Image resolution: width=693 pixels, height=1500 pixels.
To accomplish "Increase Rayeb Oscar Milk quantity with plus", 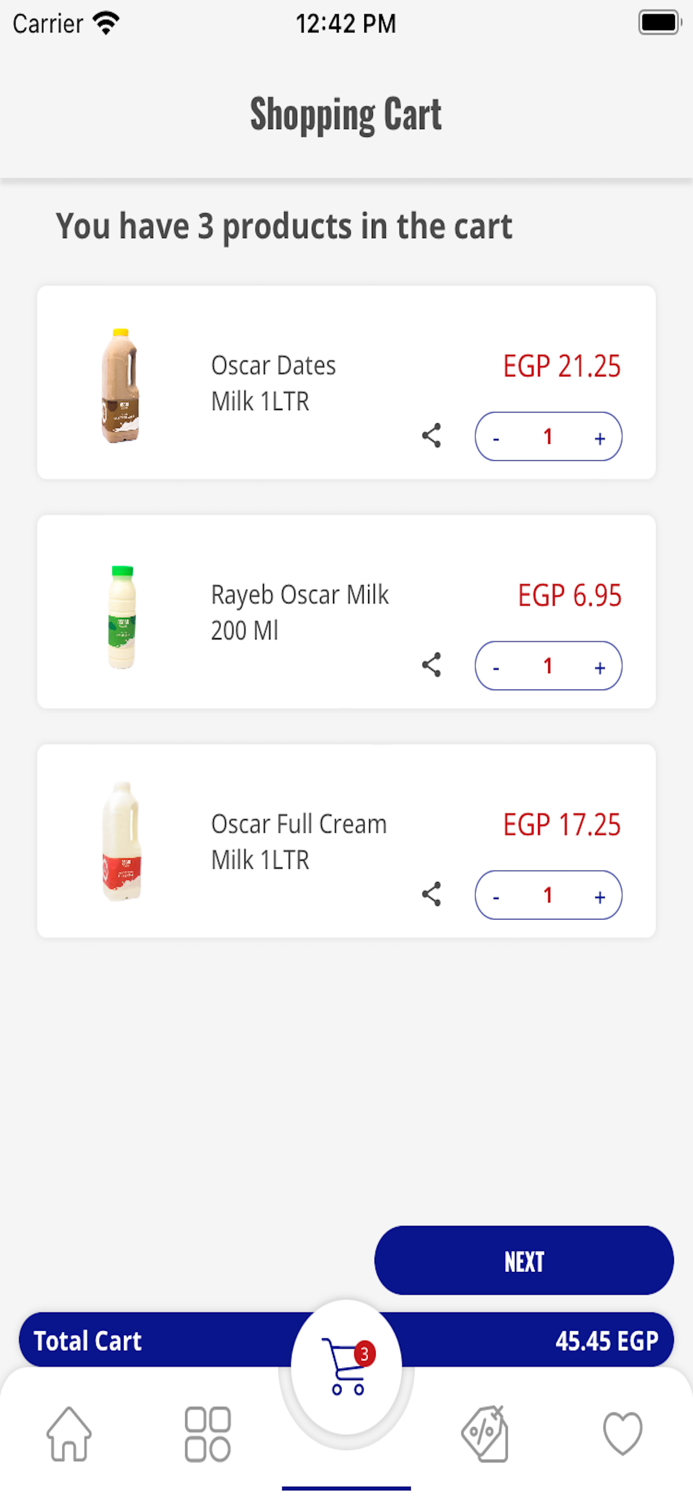I will pyautogui.click(x=600, y=665).
